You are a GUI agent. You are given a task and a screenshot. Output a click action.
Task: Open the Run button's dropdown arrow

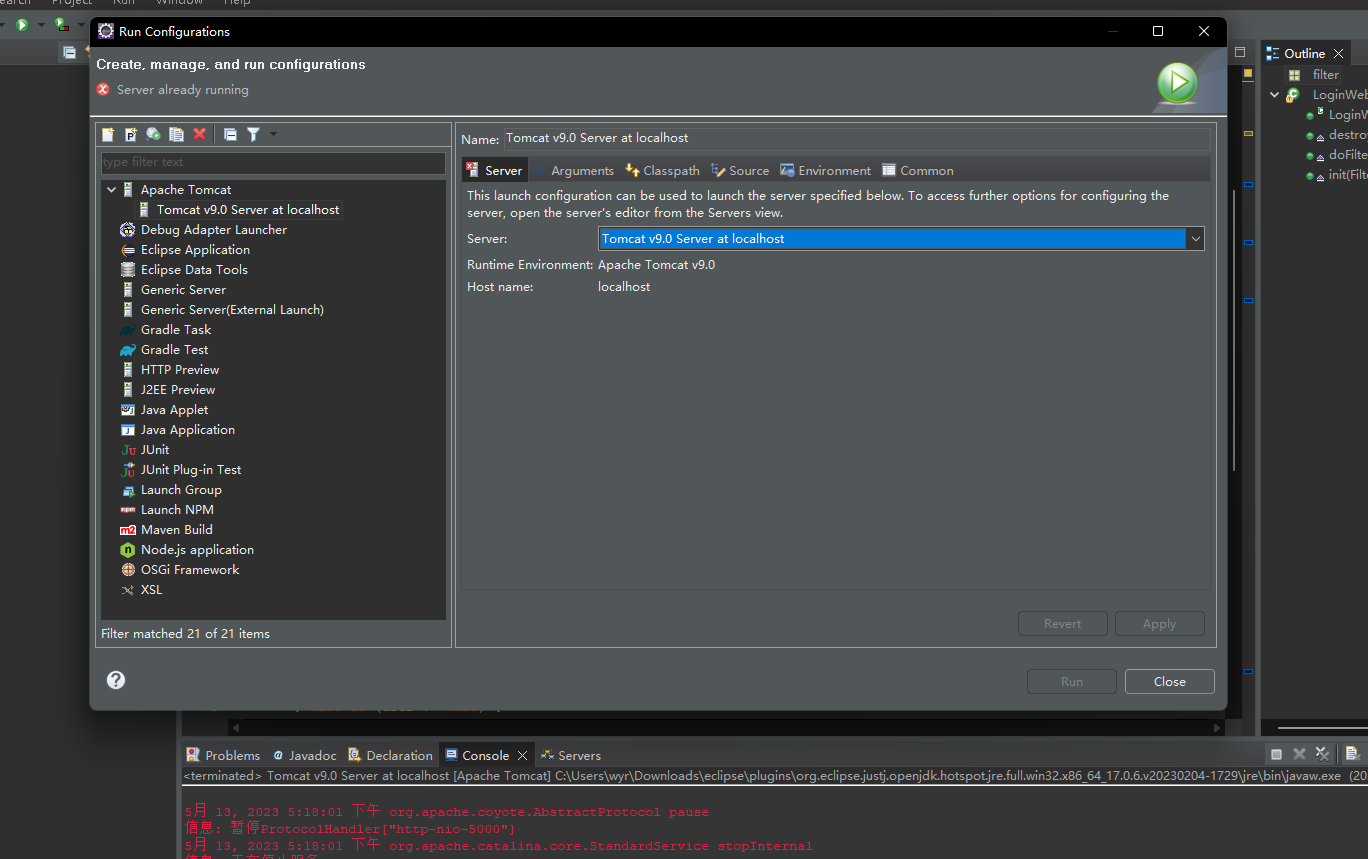[x=41, y=24]
